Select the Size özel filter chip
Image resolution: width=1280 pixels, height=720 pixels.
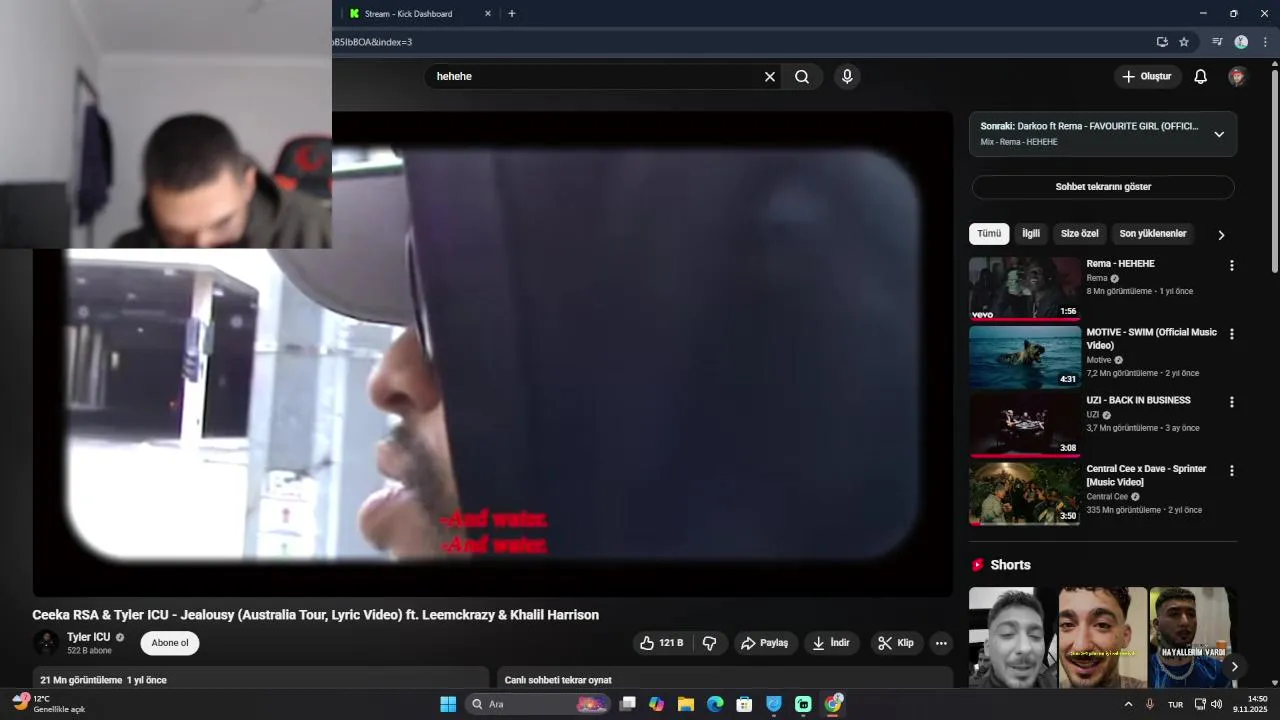(1079, 234)
